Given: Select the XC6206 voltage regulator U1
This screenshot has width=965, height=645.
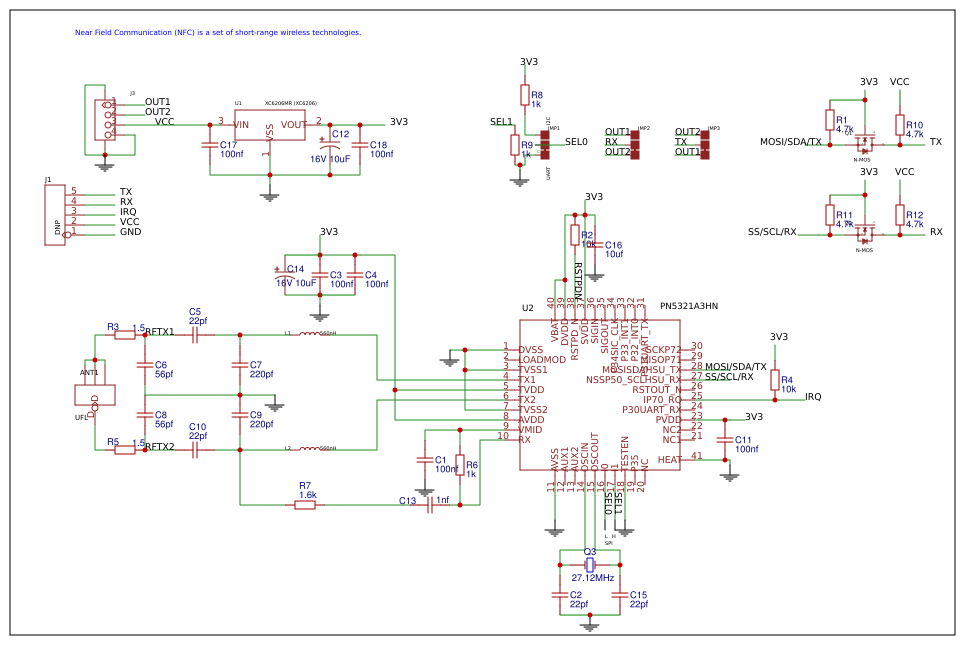Looking at the screenshot, I should [x=270, y=125].
